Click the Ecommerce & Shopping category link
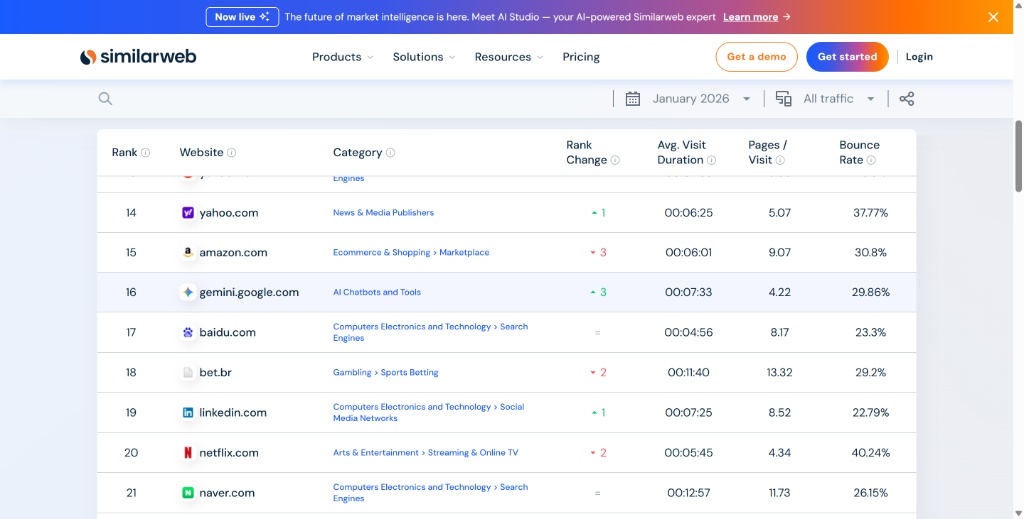1024x519 pixels. click(x=381, y=253)
